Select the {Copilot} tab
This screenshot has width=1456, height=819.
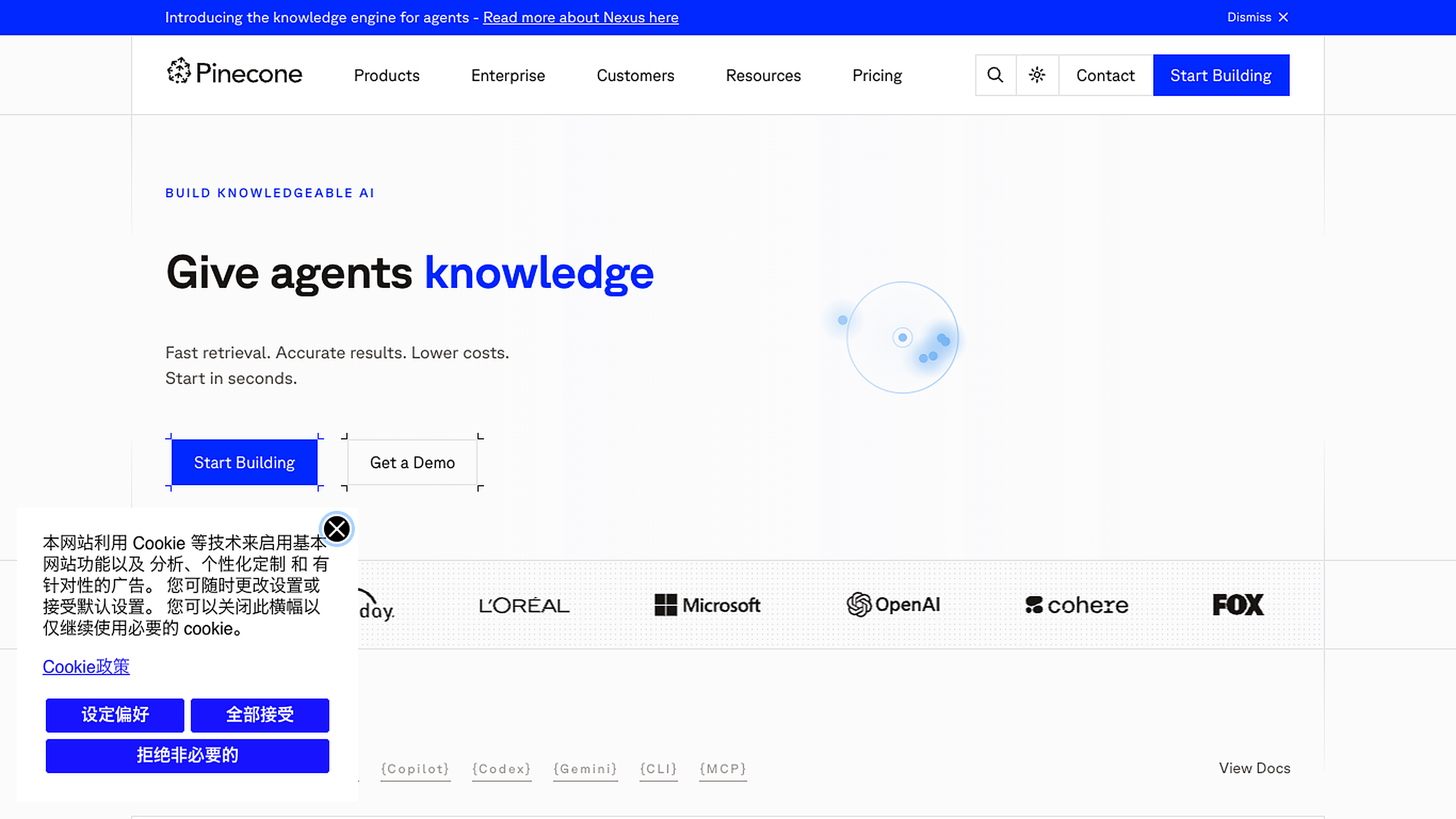point(416,769)
